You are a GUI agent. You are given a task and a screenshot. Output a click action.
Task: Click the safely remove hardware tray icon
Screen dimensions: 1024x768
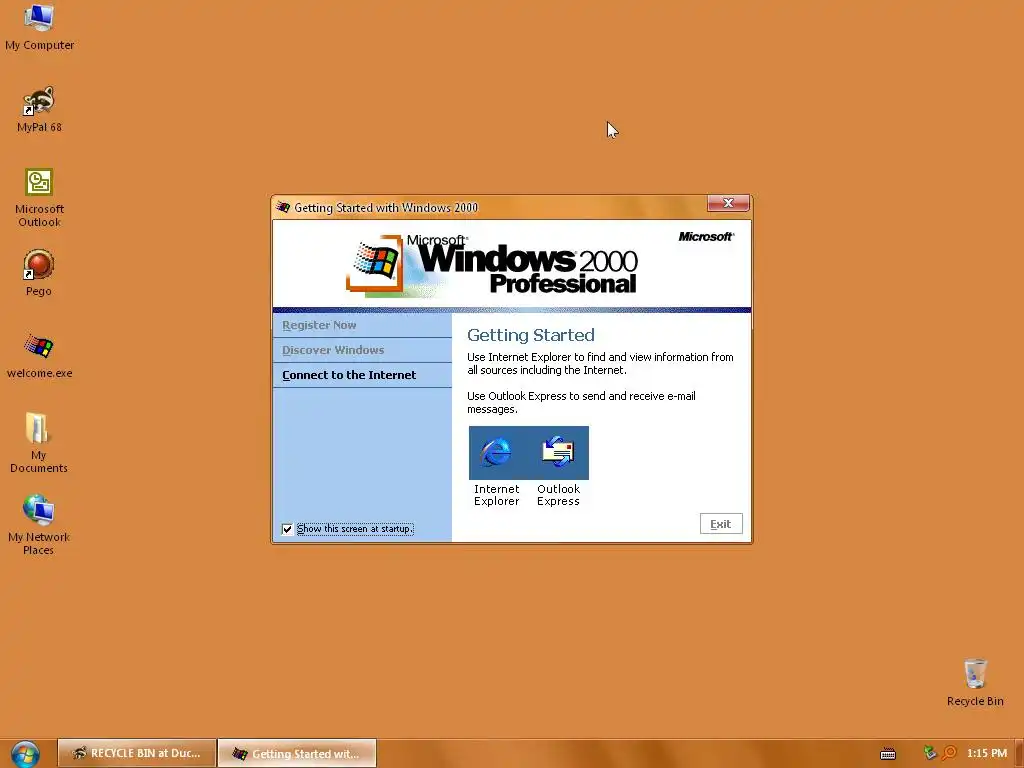point(929,753)
